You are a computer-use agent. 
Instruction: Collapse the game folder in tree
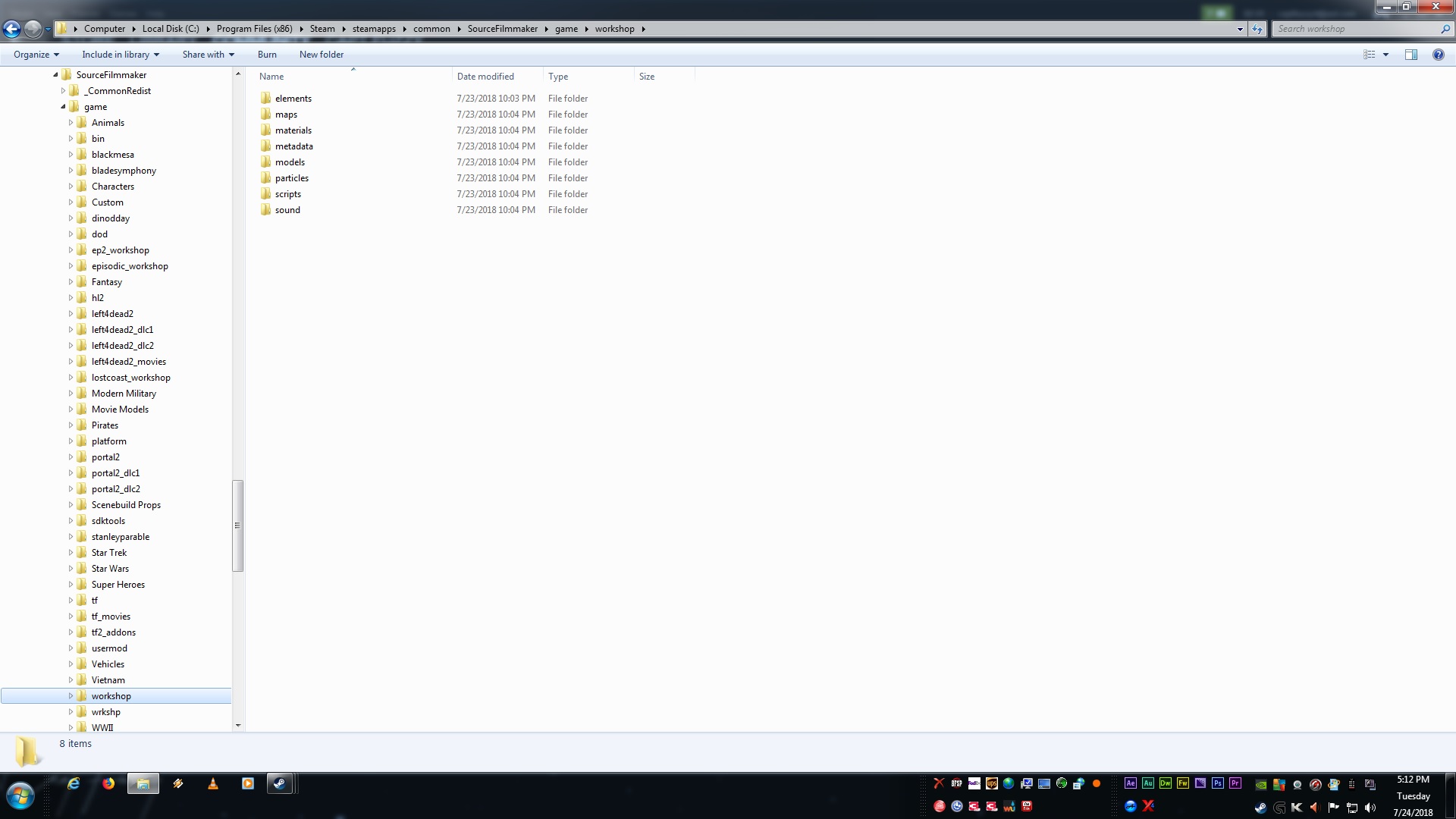pos(63,107)
